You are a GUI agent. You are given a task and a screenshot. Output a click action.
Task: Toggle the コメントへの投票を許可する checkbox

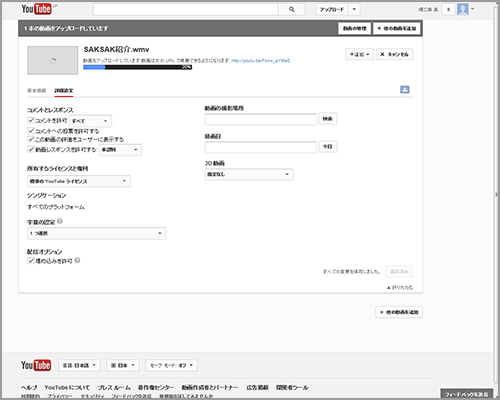pyautogui.click(x=31, y=130)
